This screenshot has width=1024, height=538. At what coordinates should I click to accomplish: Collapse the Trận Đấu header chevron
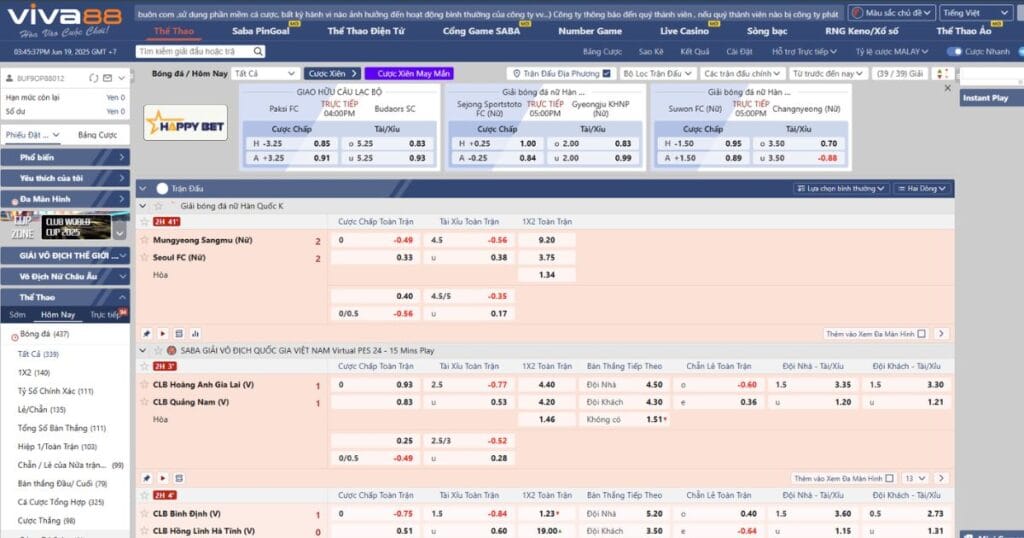[142, 189]
